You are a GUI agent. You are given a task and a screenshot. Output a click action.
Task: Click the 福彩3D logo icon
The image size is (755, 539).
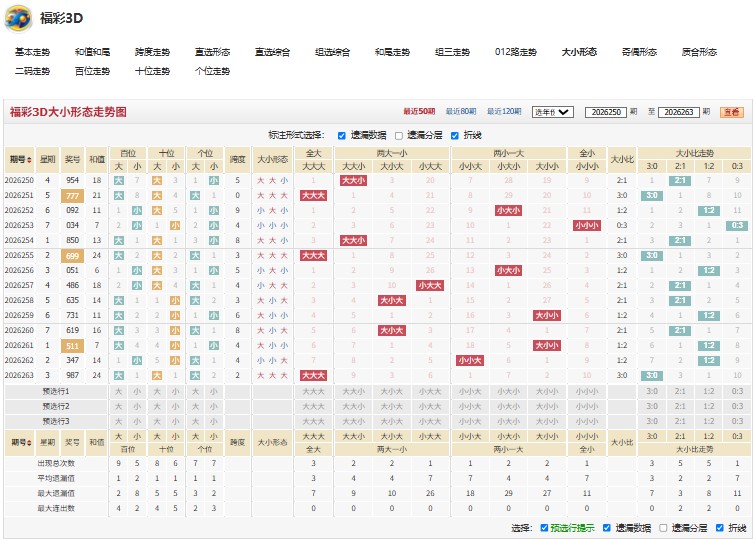(x=18, y=19)
